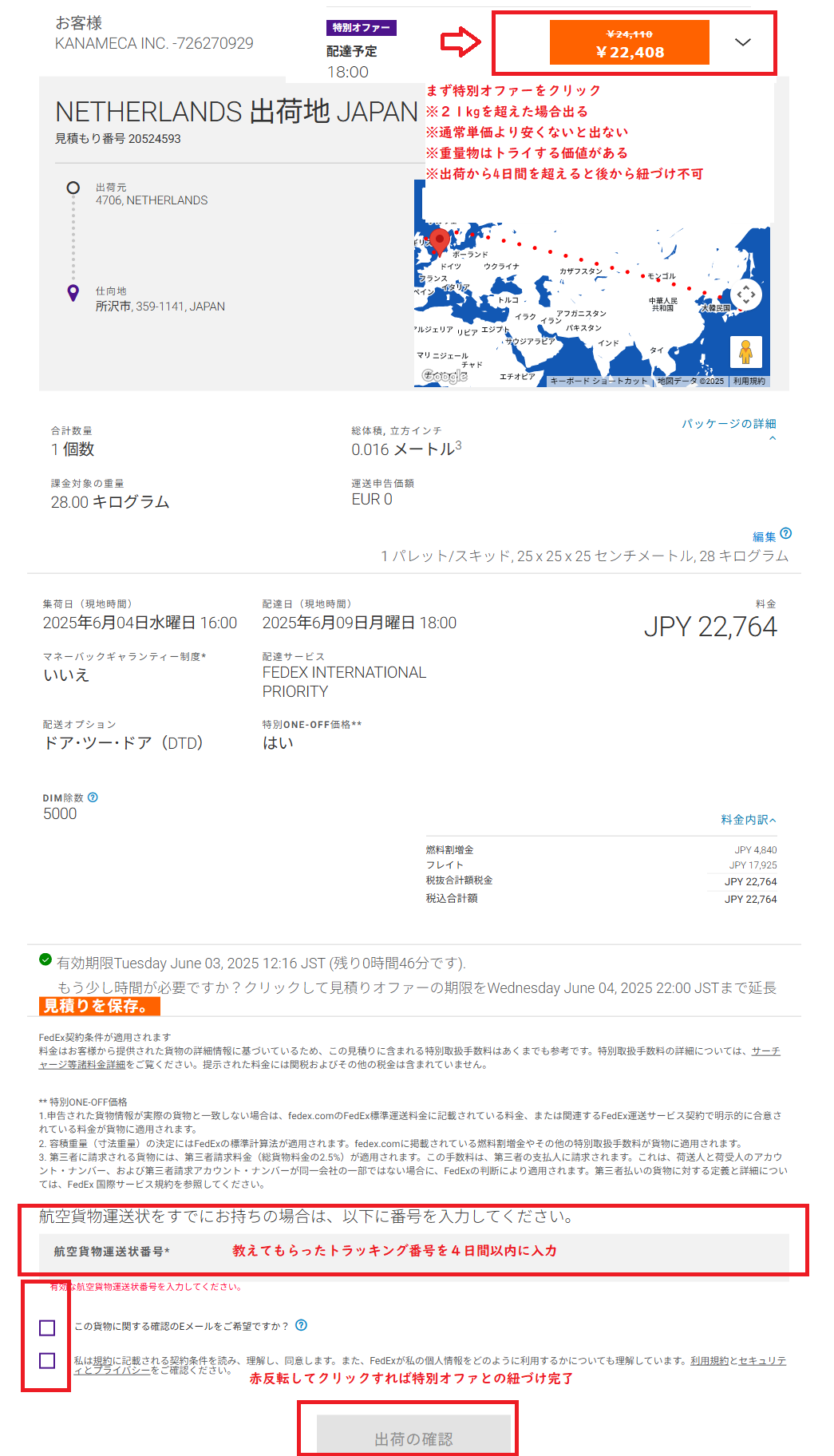Click the map camera pan control icon
Screen dimensions: 834x1456
746,295
